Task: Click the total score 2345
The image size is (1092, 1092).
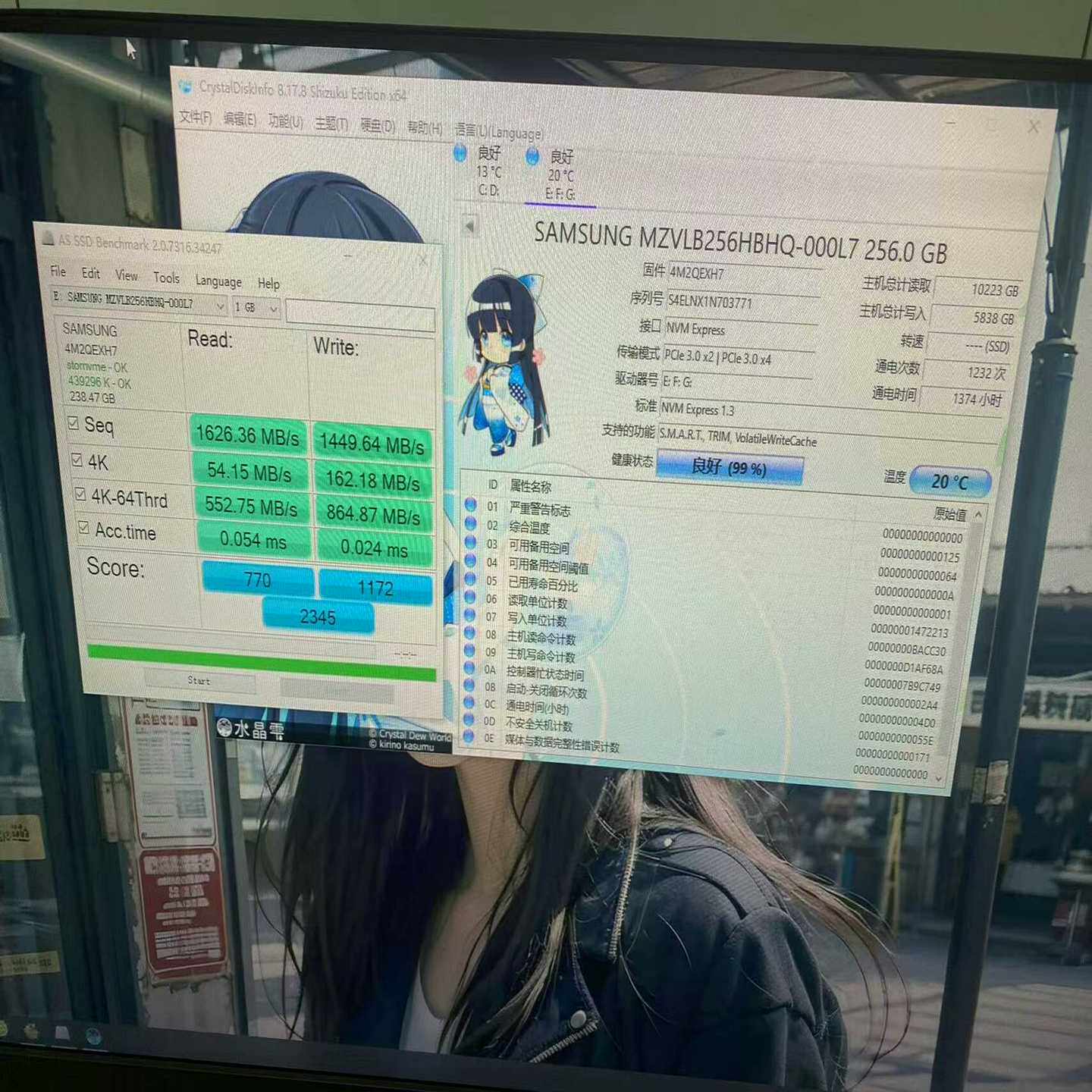Action: click(x=318, y=617)
